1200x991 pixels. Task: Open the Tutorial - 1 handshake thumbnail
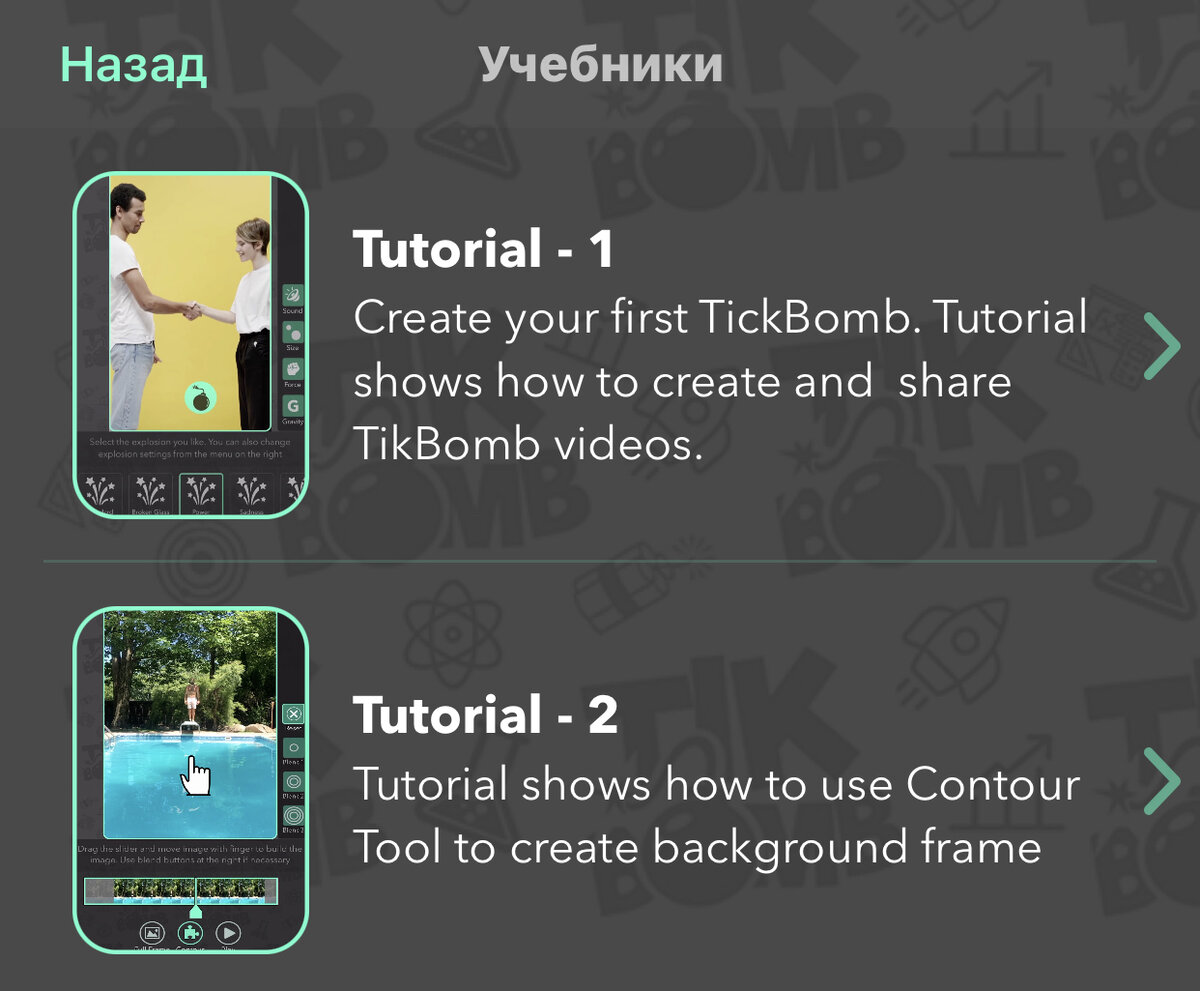191,345
